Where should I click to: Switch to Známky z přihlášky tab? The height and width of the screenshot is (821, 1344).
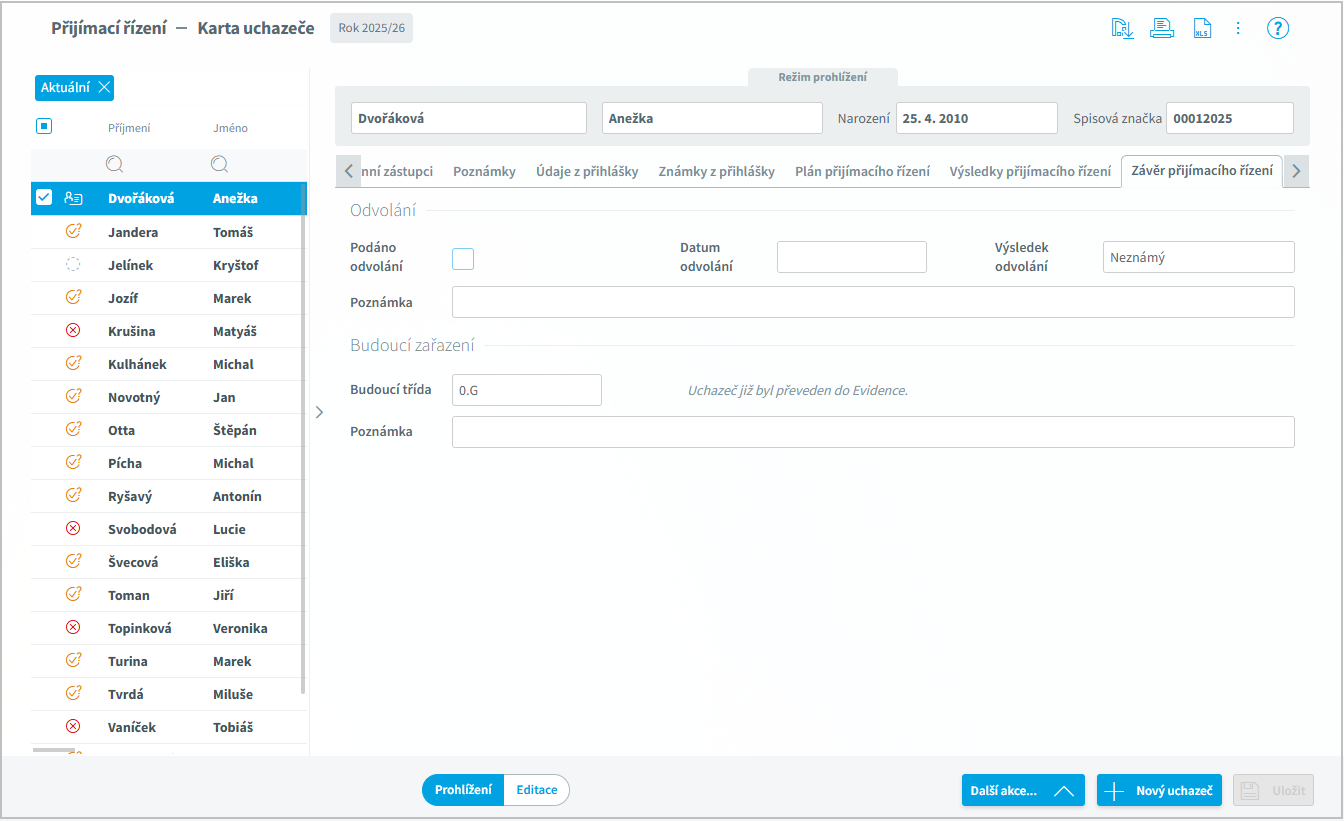[x=716, y=171]
